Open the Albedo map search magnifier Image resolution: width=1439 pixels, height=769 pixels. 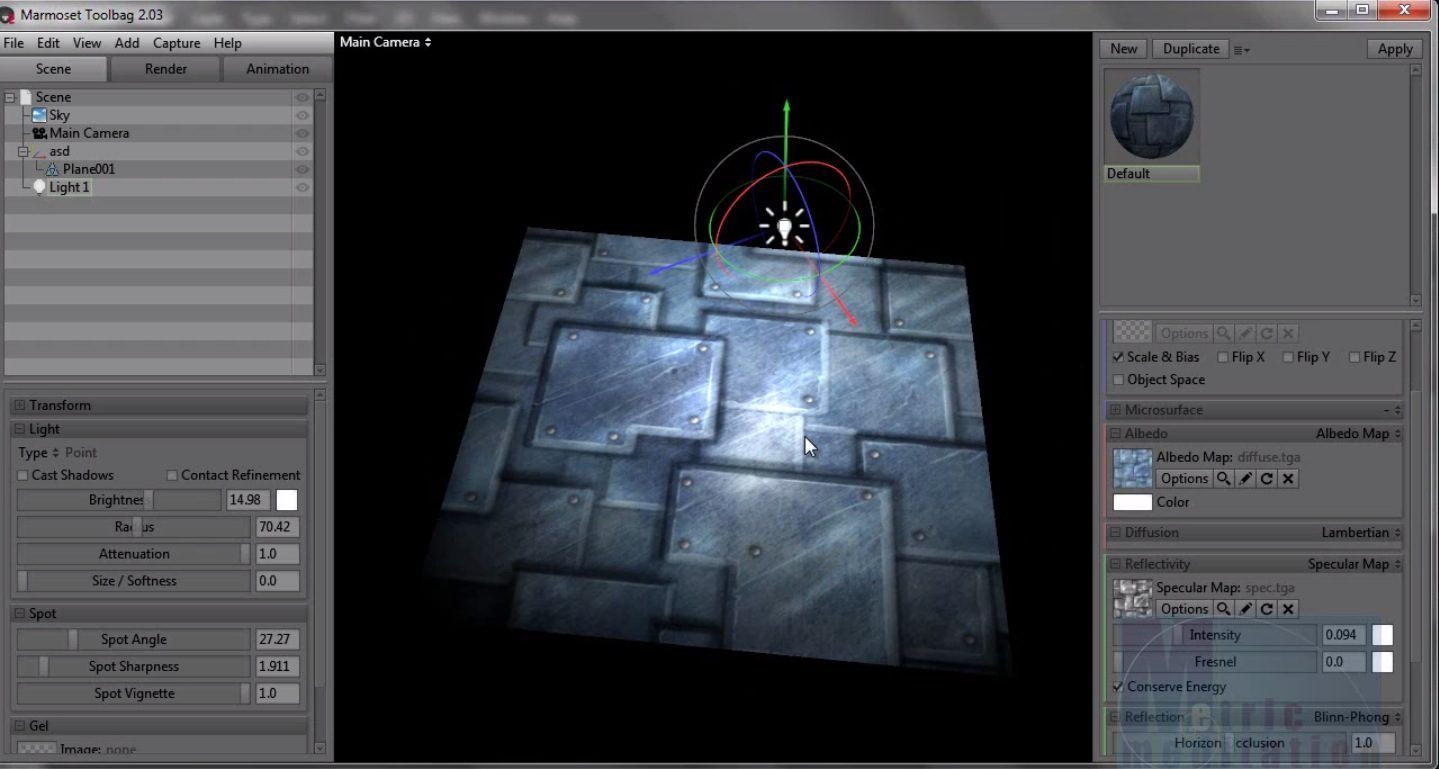[x=1224, y=478]
